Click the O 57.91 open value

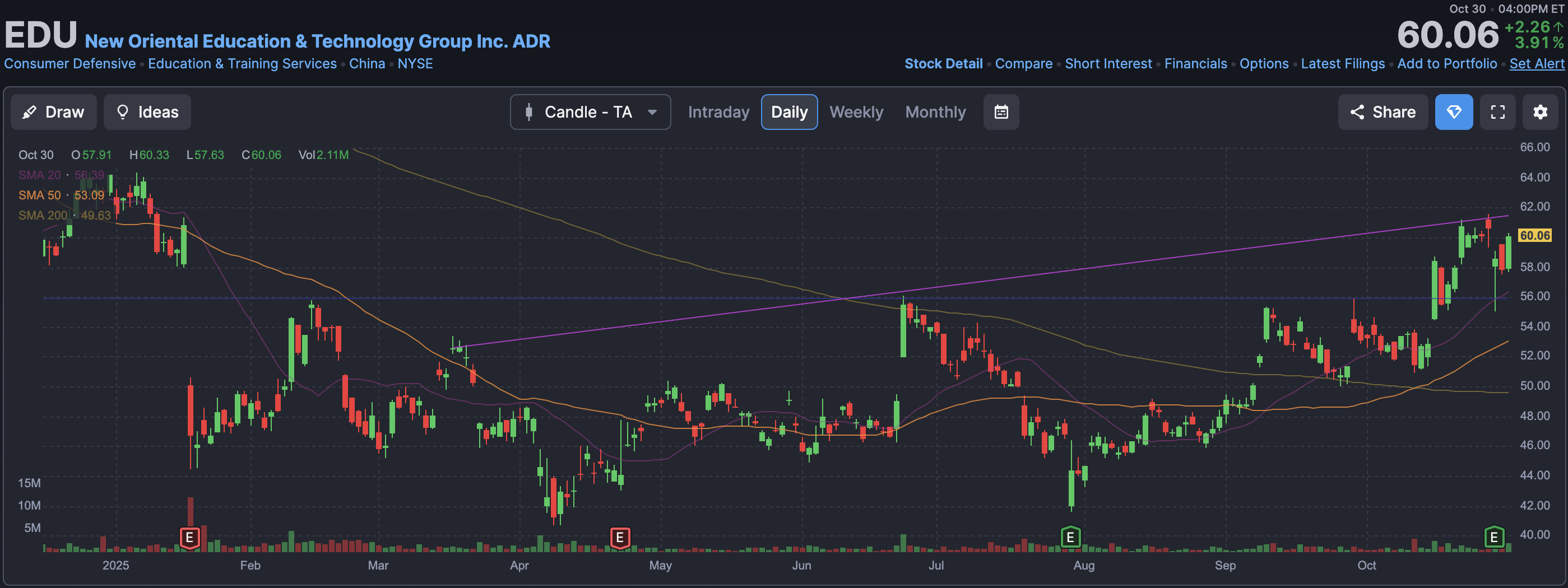pos(91,155)
